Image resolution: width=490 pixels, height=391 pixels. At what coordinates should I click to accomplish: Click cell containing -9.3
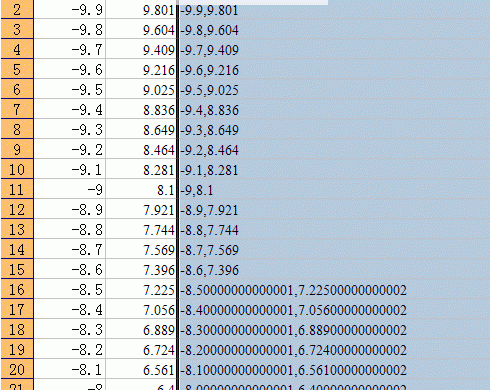(70, 129)
